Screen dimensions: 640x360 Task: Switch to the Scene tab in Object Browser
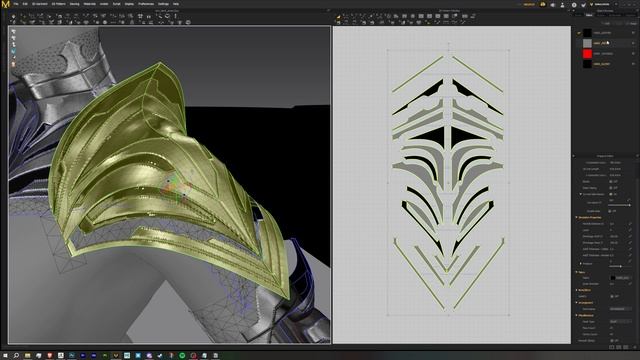[x=578, y=15]
